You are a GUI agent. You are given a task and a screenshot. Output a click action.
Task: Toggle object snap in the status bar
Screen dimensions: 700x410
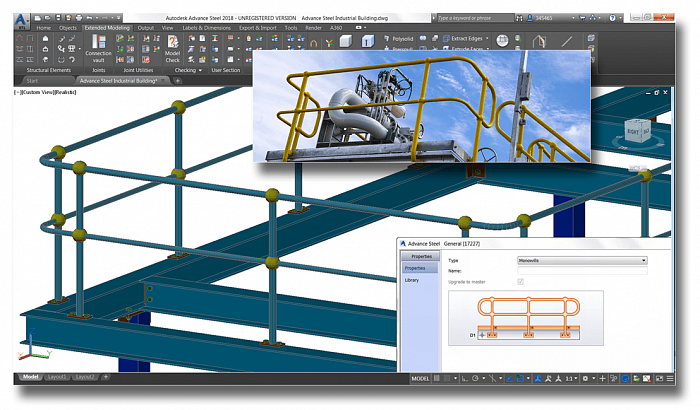pos(520,379)
